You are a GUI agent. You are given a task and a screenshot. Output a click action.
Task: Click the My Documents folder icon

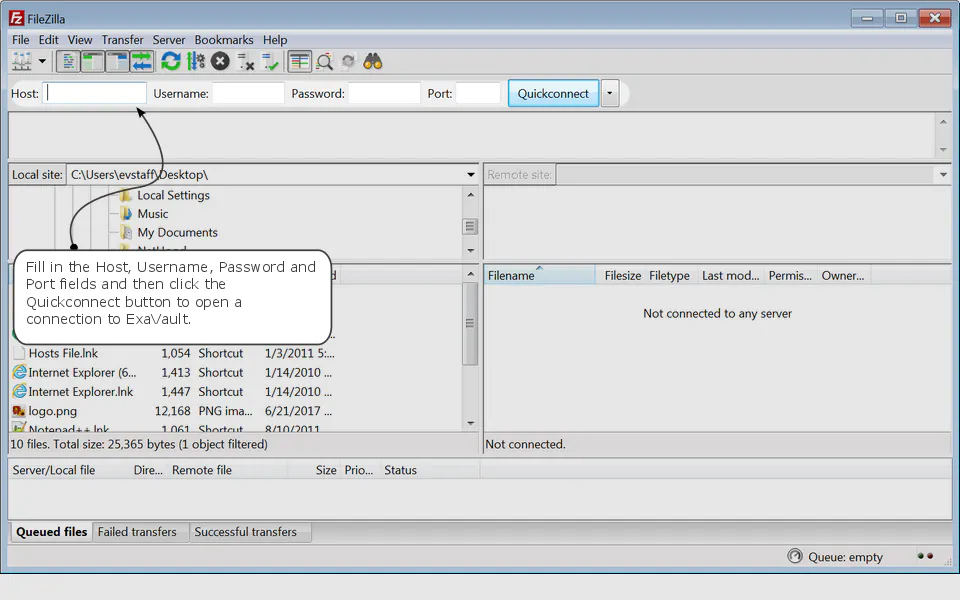click(x=126, y=233)
